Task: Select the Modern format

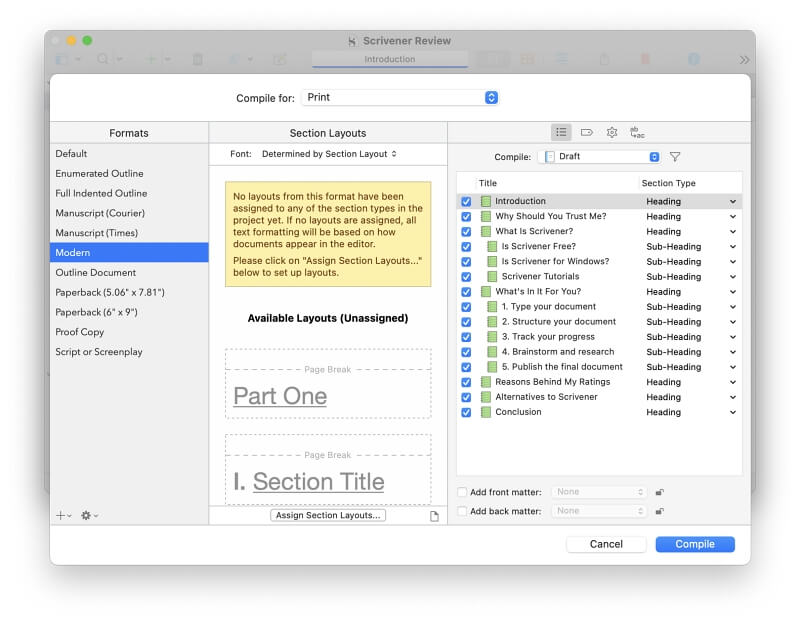Action: pyautogui.click(x=129, y=253)
